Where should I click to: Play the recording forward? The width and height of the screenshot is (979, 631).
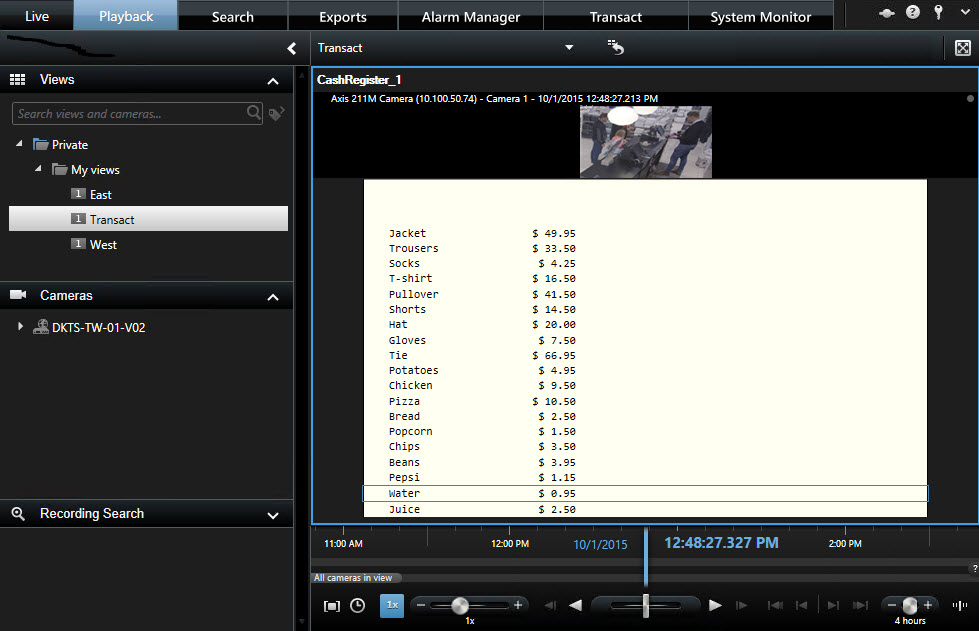[x=715, y=605]
